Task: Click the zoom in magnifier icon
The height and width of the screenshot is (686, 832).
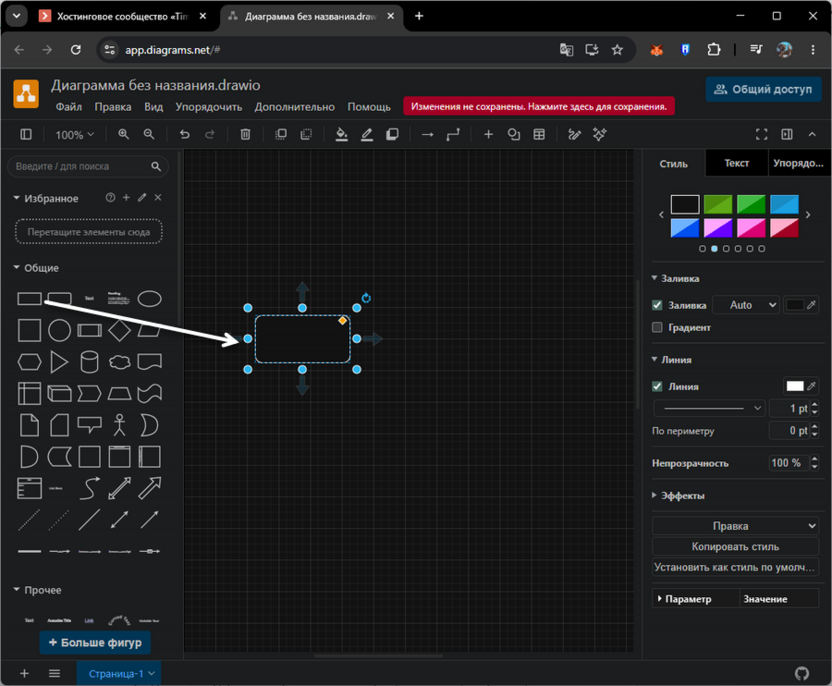Action: (x=124, y=135)
